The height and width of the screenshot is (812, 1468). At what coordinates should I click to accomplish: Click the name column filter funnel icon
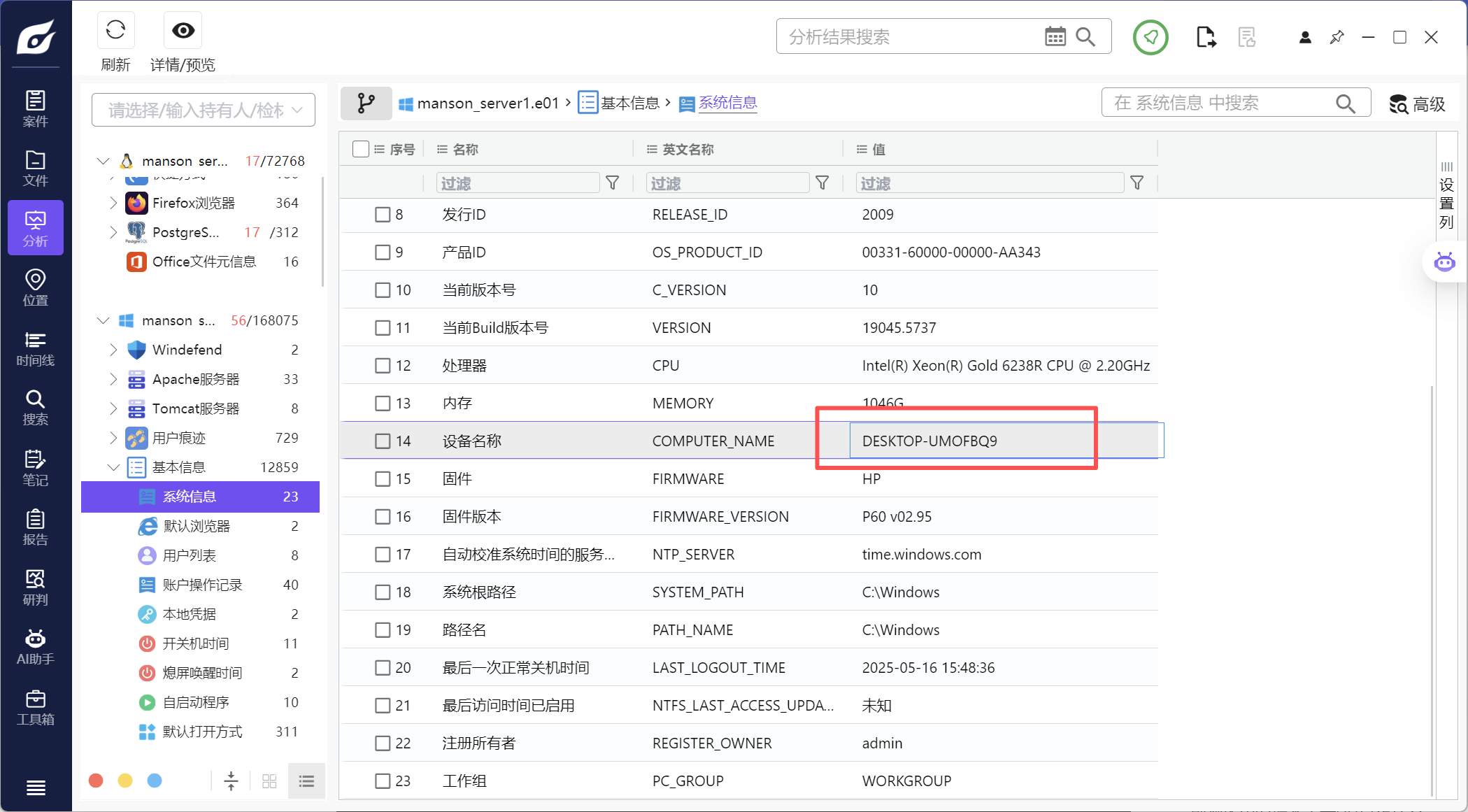coord(613,183)
